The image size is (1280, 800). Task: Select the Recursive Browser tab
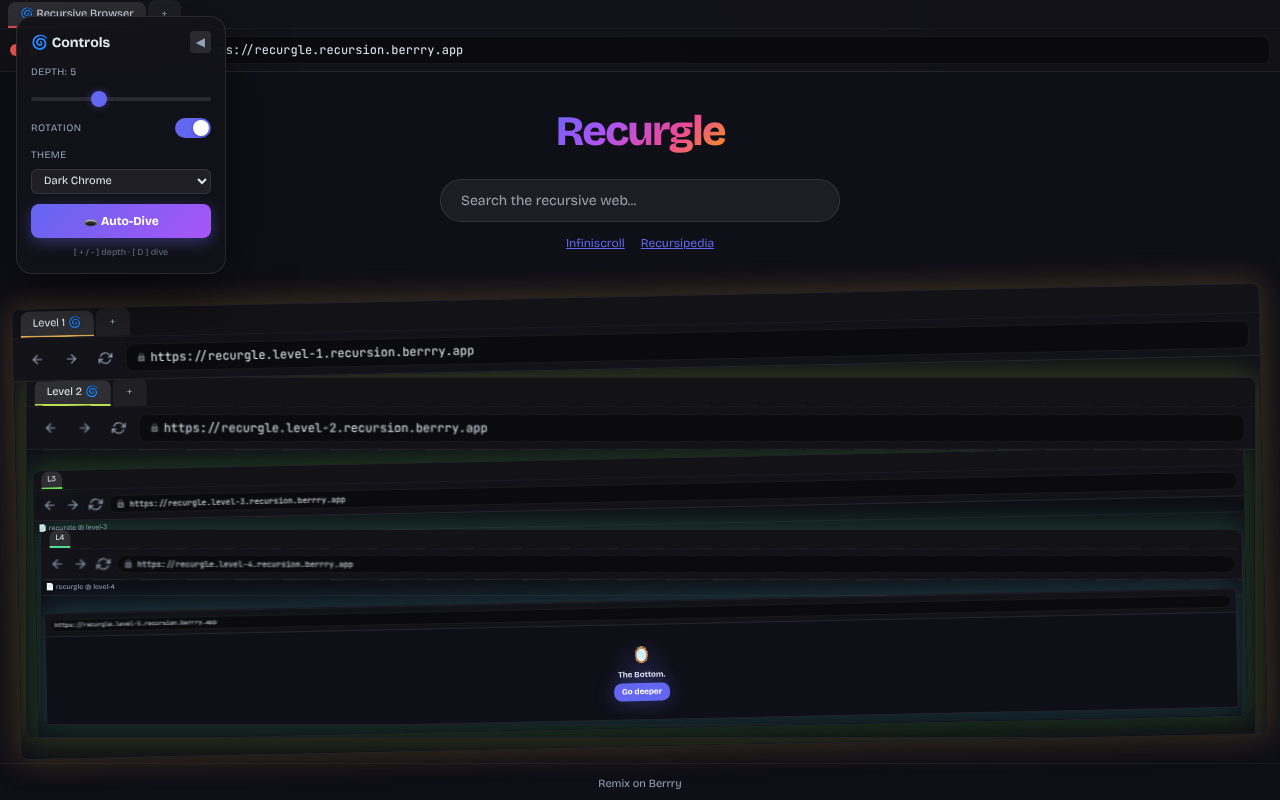(x=77, y=13)
